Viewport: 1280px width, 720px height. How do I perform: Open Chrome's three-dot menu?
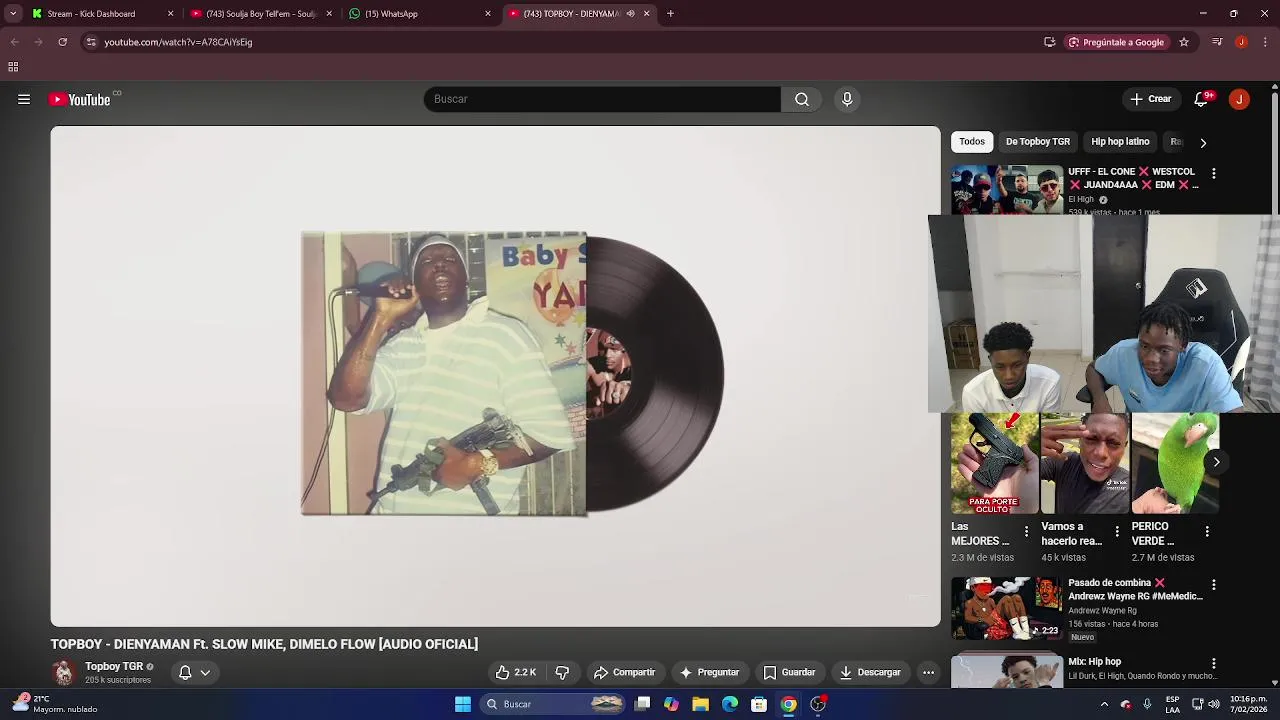click(1266, 42)
